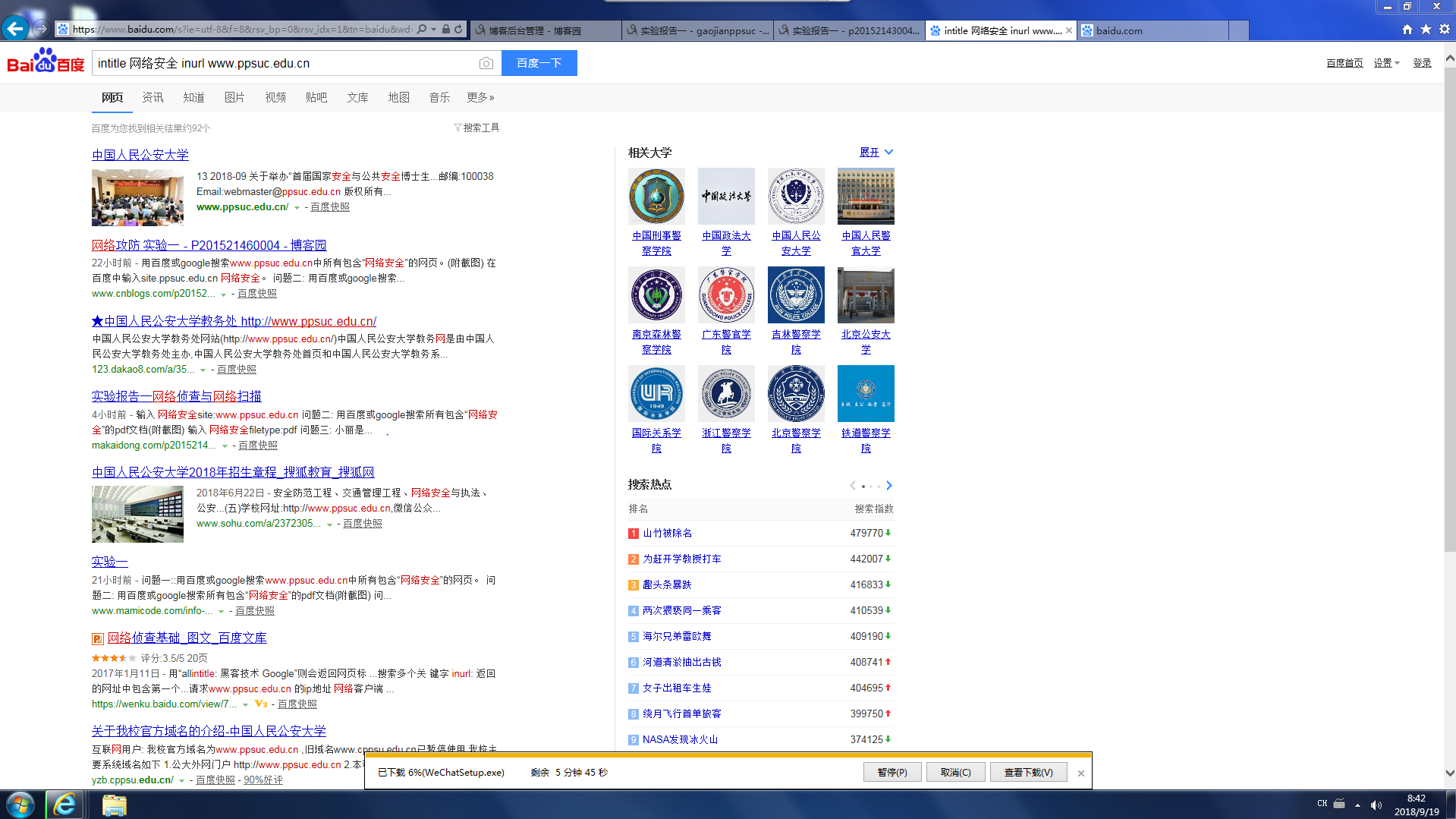
Task: Open address bar autocomplete dropdown arrow
Action: (434, 30)
